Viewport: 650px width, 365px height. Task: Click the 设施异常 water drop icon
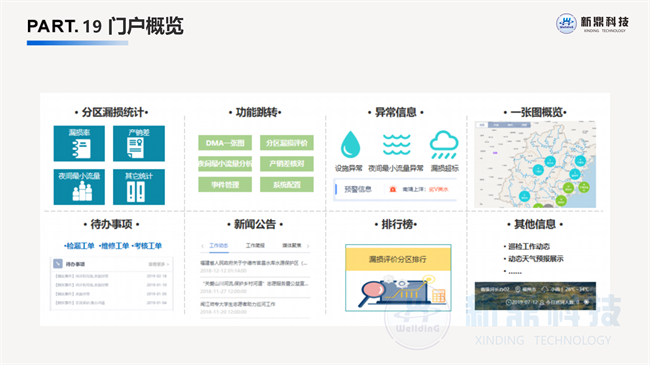pyautogui.click(x=350, y=144)
